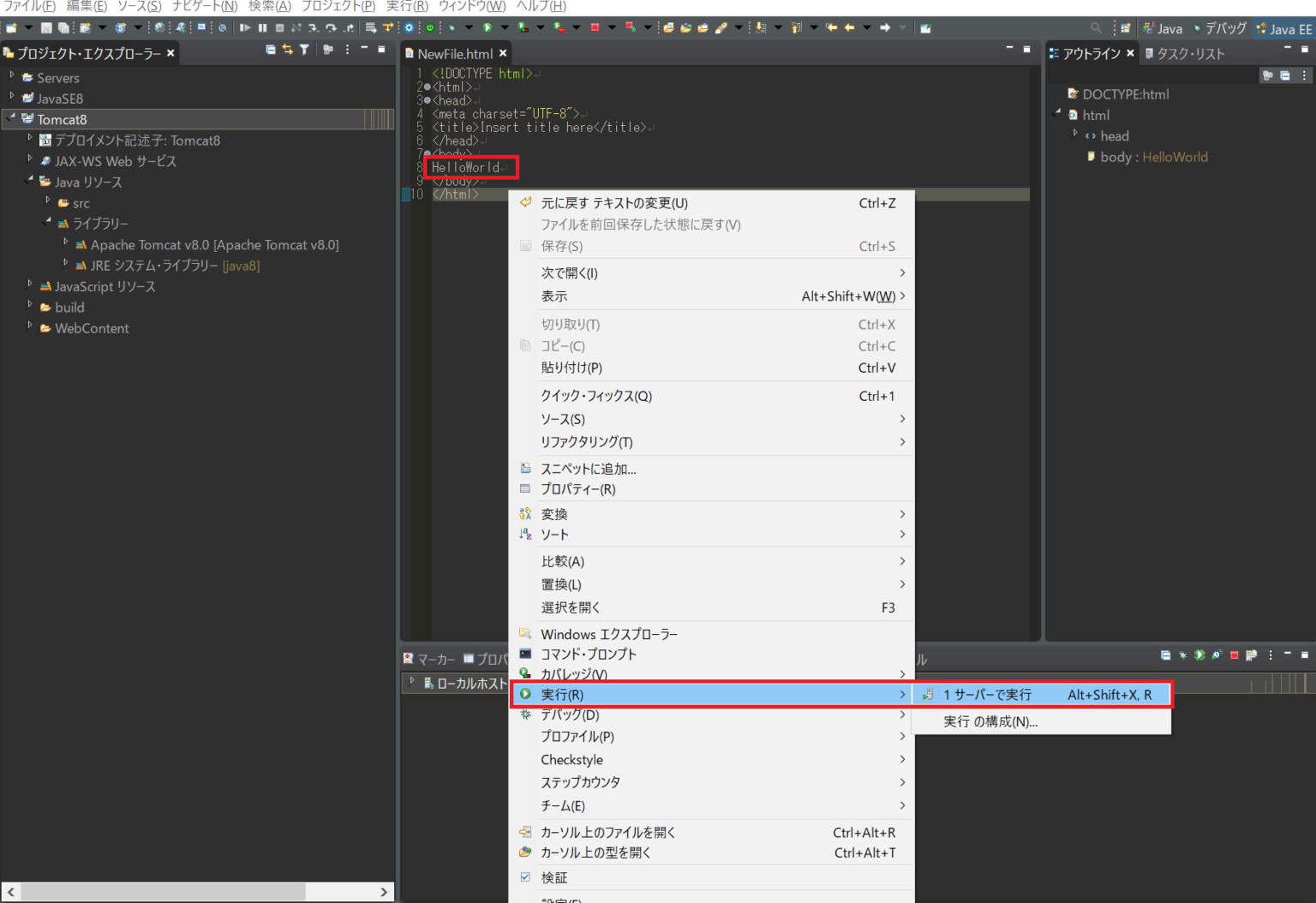Screen dimensions: 1316x903
Task: Launch with the green Run toolbar icon
Action: (x=488, y=27)
